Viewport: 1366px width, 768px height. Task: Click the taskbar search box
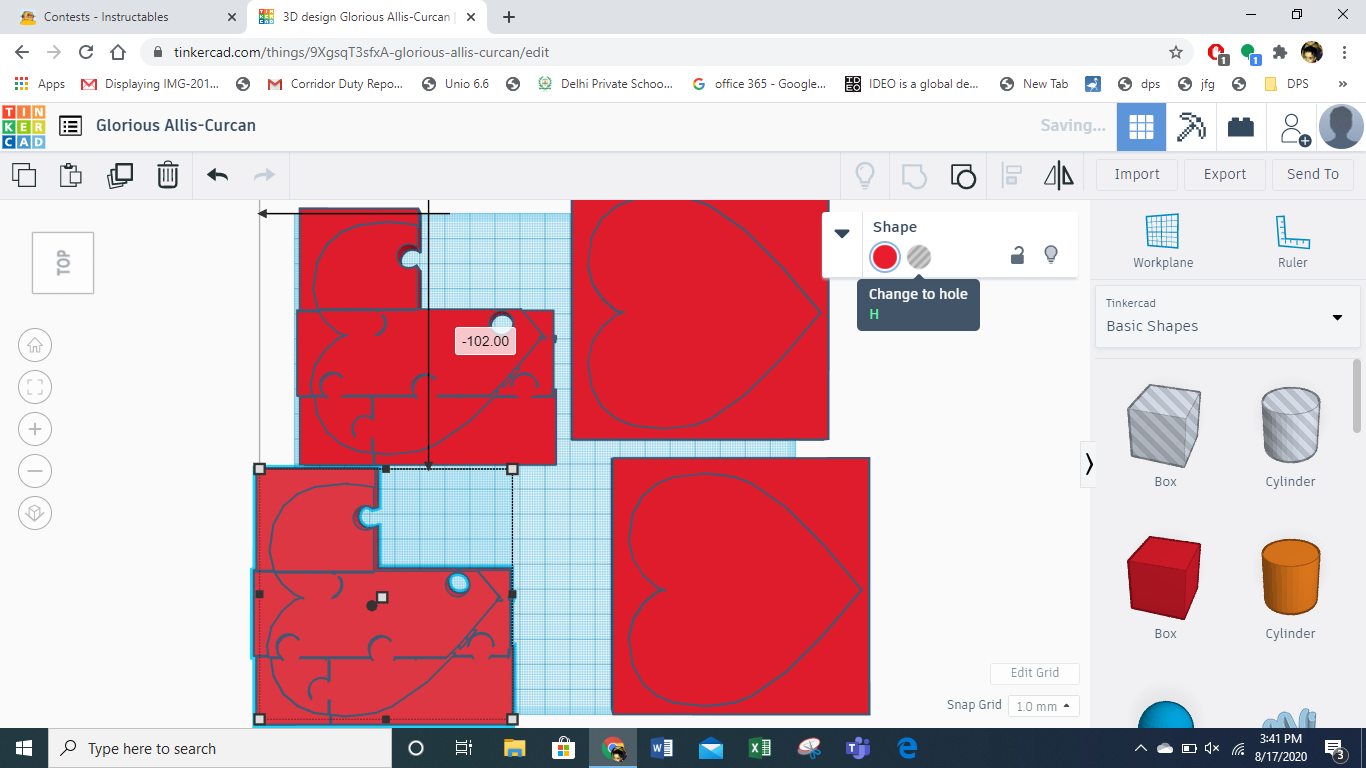coord(220,748)
